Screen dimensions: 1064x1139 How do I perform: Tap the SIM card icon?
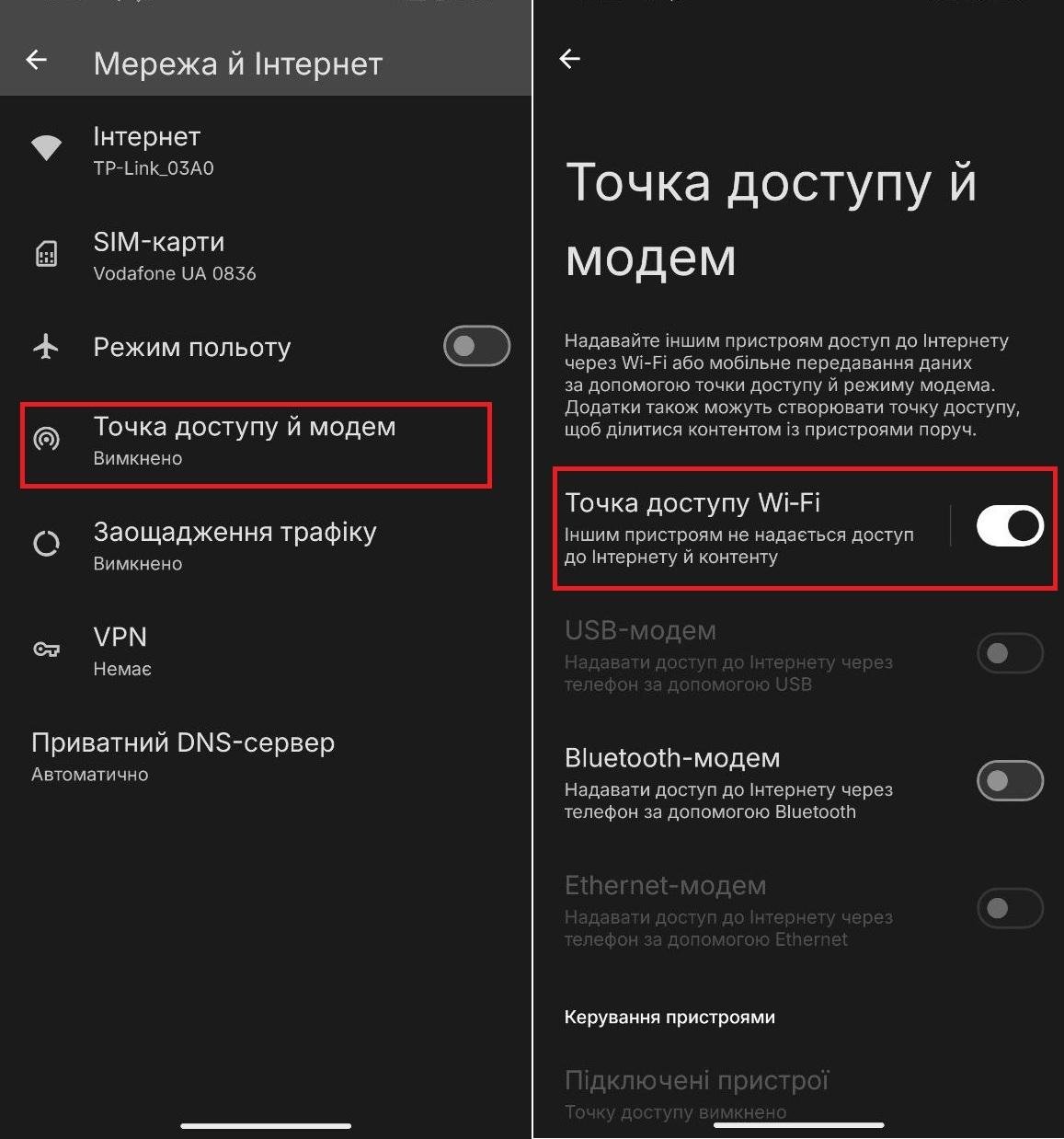46,254
